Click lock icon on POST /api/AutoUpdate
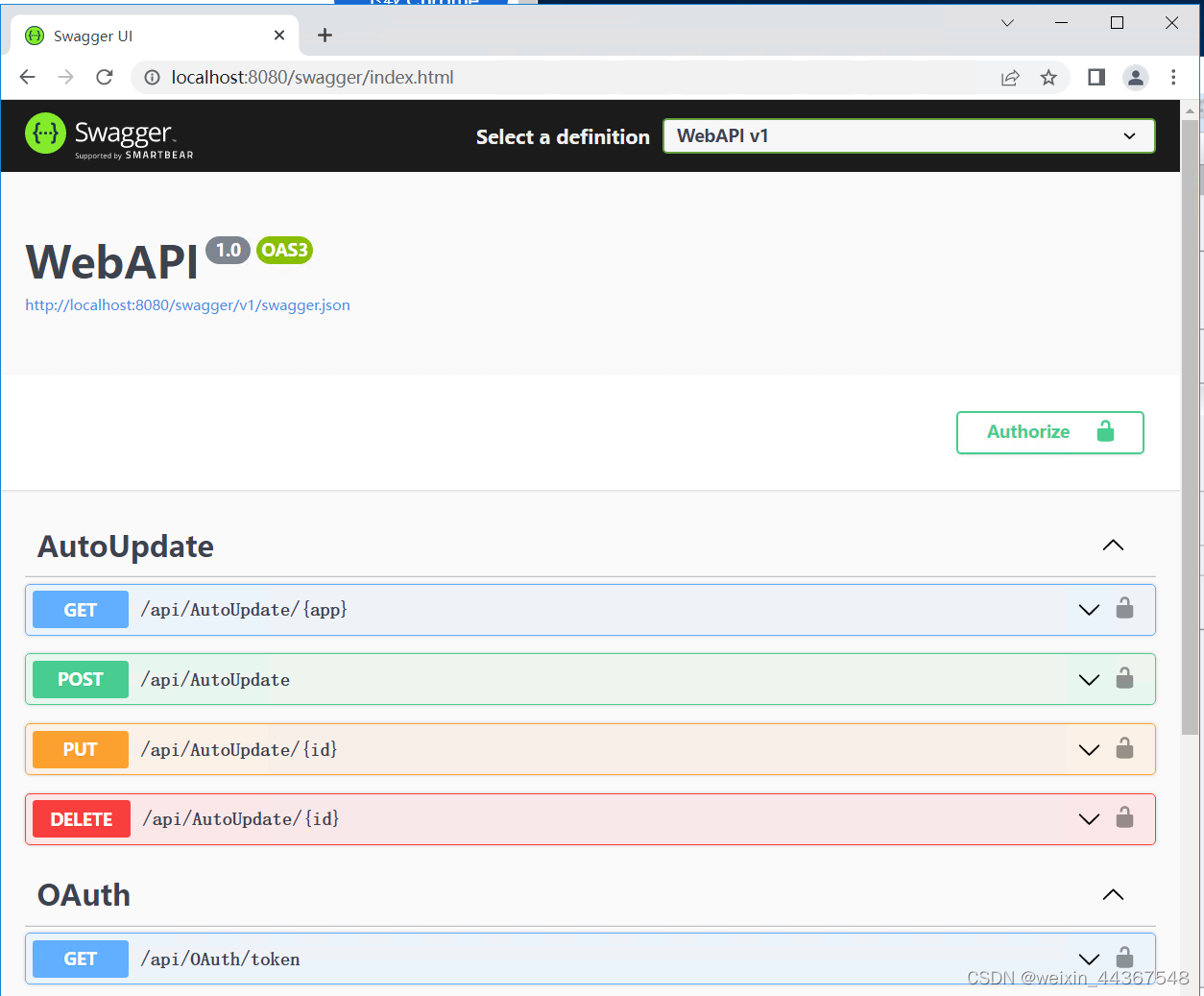Screen dimensions: 1204x996 (1124, 678)
